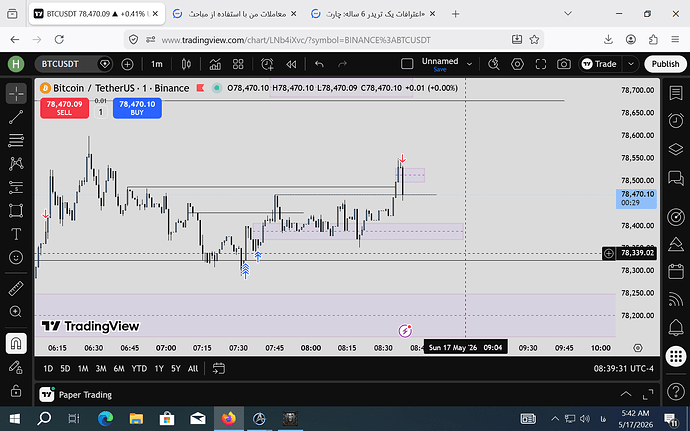Toggle the magnet snapping mode
690x431 pixels.
coord(16,343)
